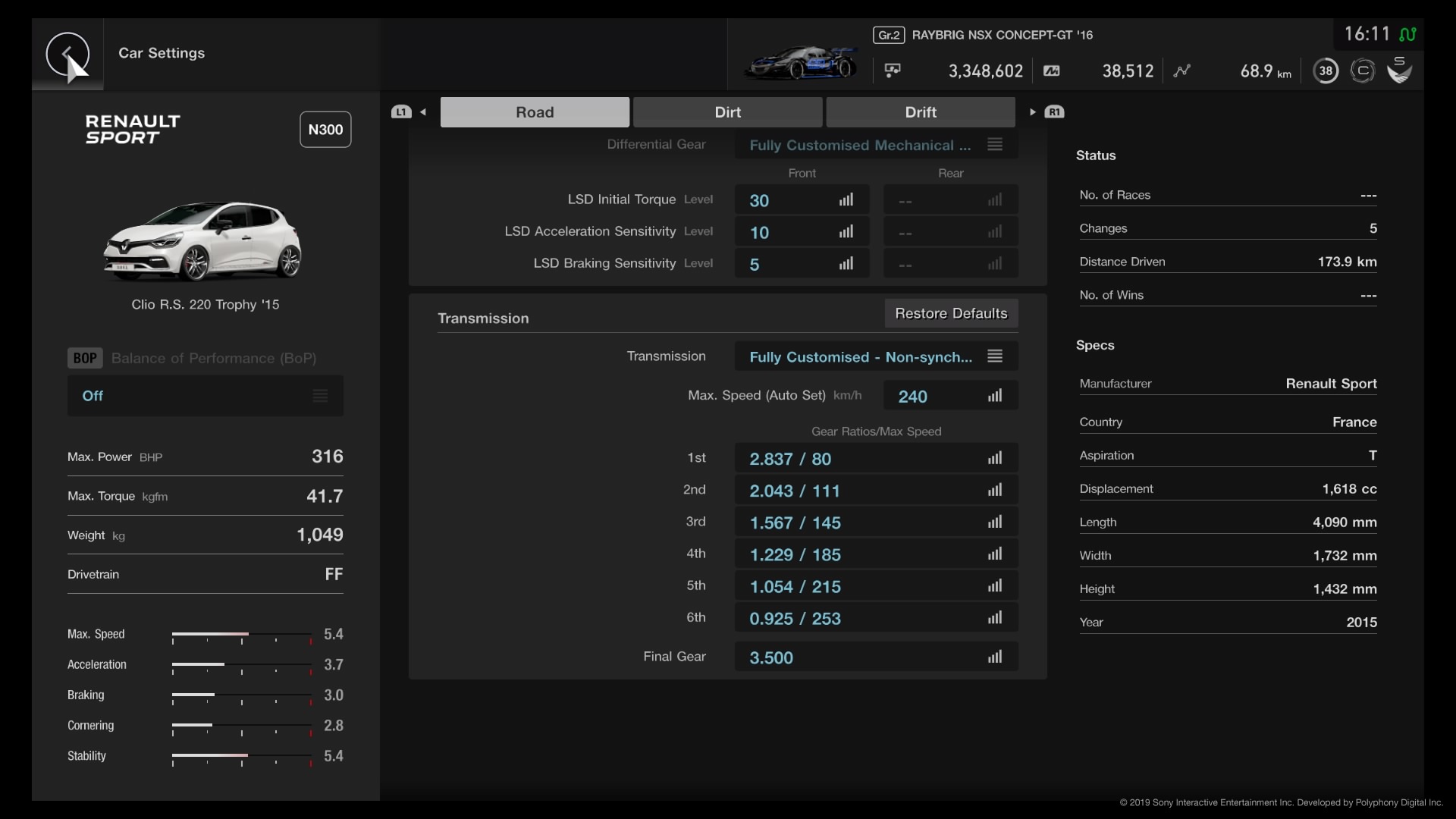Click the Gr.2 category badge
The width and height of the screenshot is (1456, 819).
[x=889, y=35]
